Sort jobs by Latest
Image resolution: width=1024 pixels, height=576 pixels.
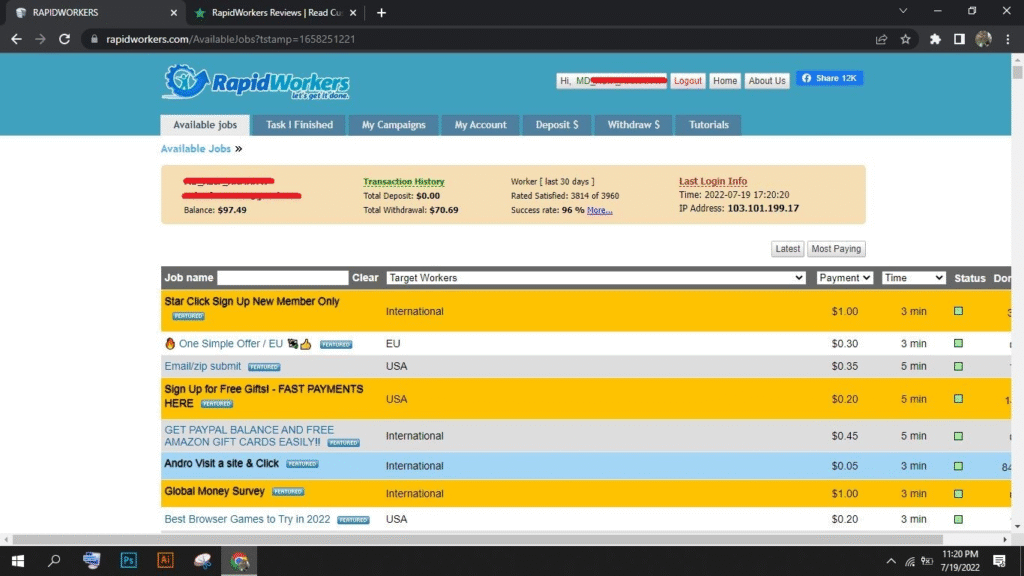787,249
